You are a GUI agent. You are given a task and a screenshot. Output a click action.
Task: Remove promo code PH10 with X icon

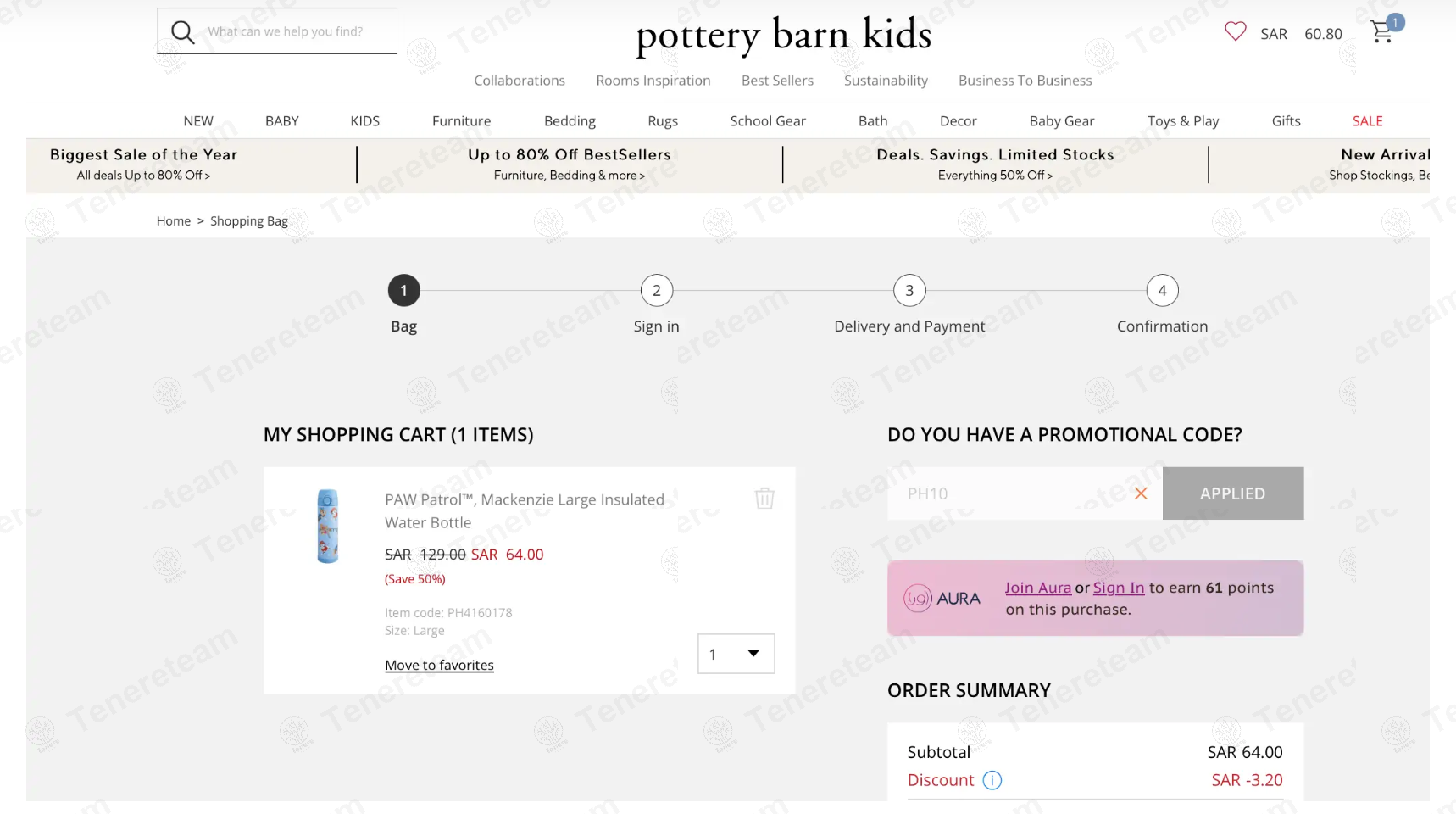tap(1141, 493)
